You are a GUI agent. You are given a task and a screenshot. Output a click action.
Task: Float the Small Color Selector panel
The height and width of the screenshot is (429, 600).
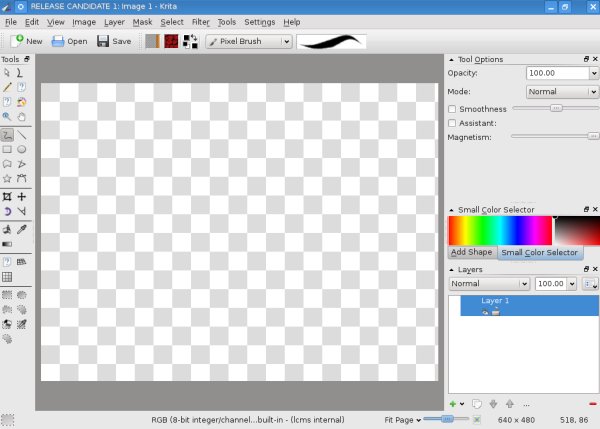point(586,209)
